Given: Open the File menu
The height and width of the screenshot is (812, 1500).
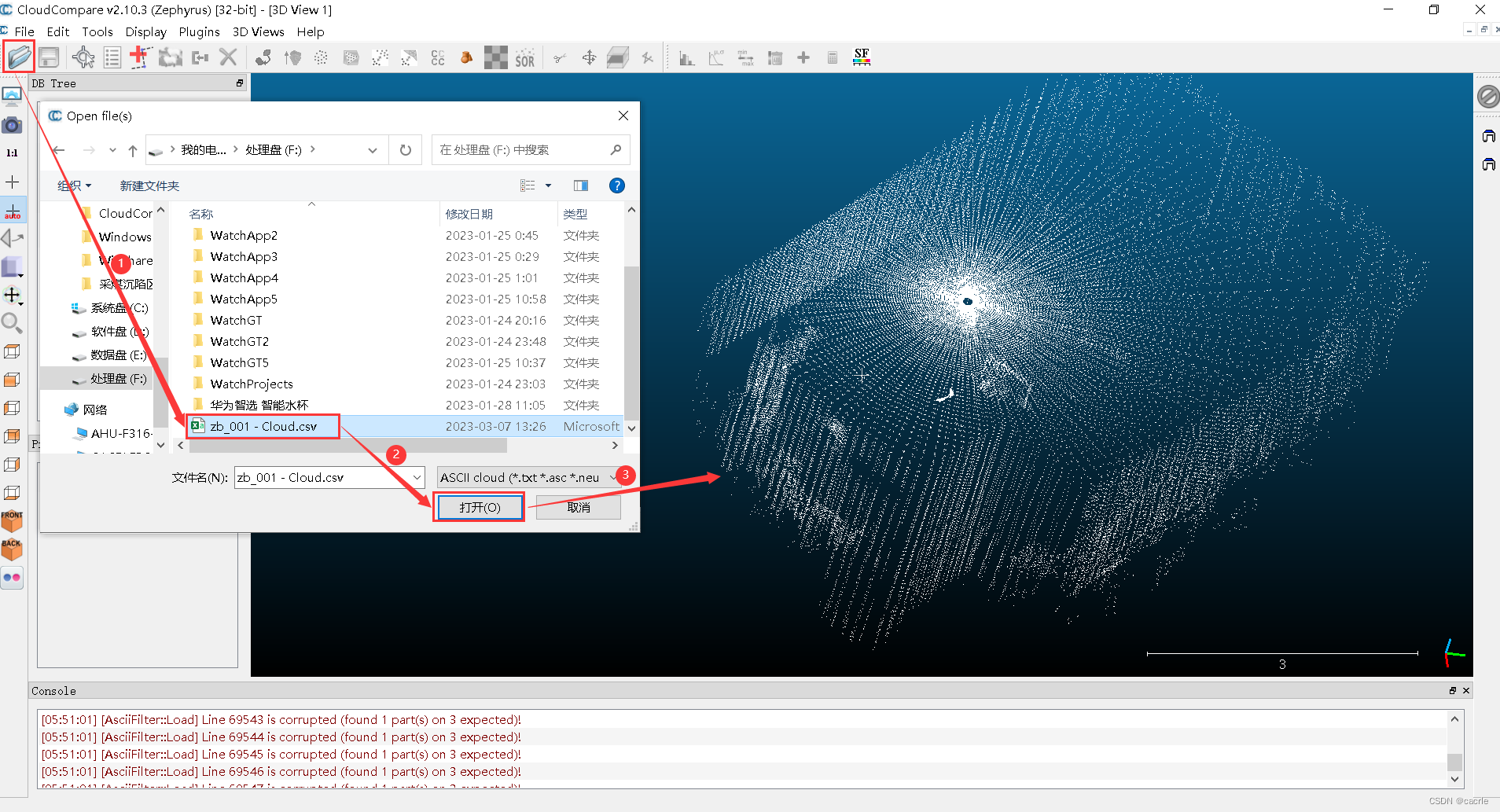Looking at the screenshot, I should pyautogui.click(x=24, y=31).
